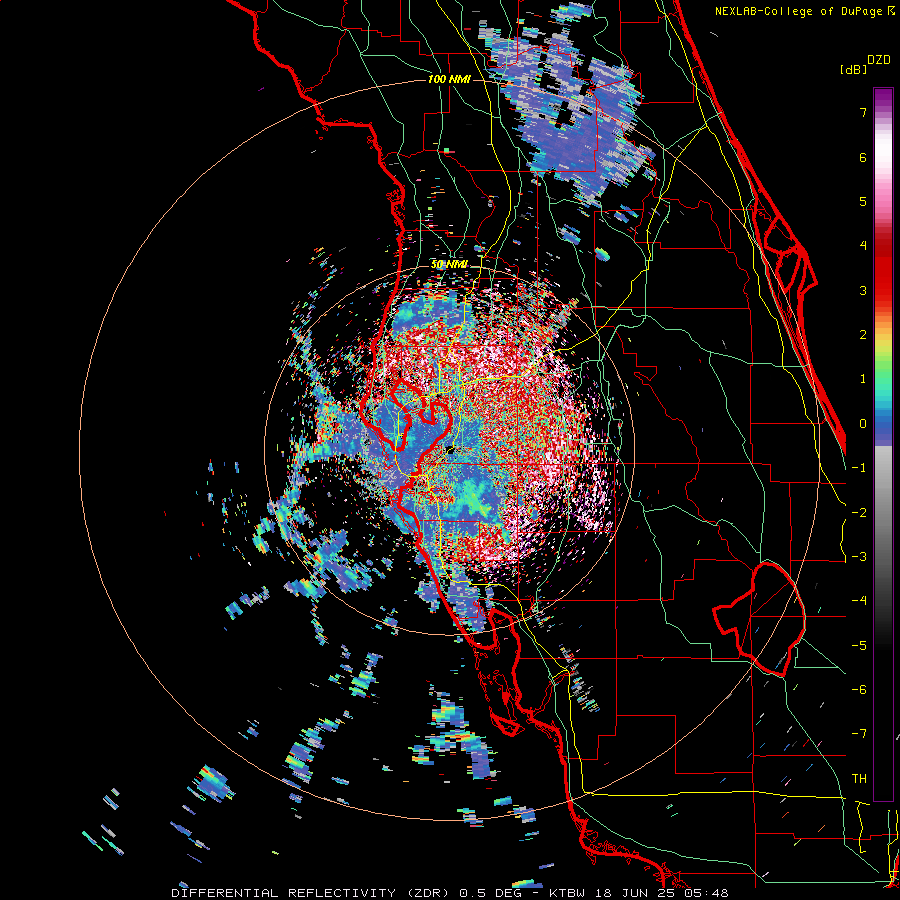Click the scale value 4

click(x=863, y=246)
